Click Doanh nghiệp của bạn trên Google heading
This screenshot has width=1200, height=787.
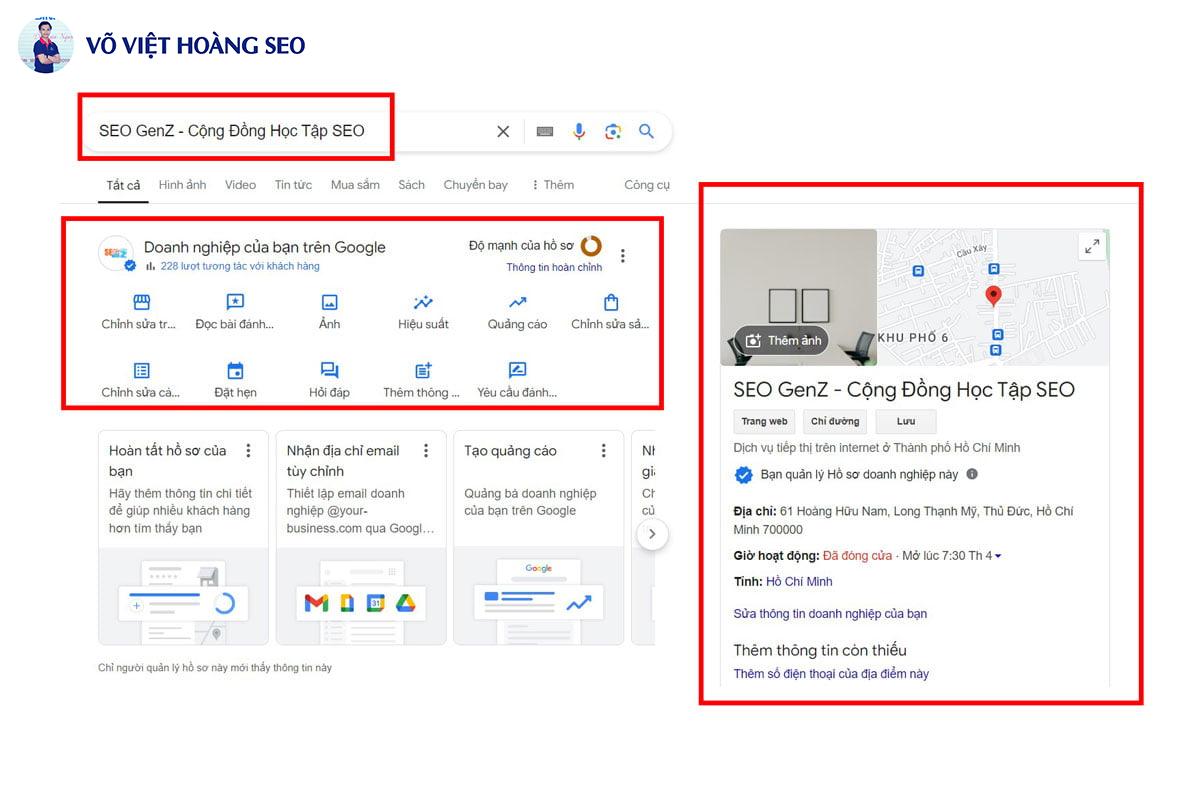click(x=264, y=247)
